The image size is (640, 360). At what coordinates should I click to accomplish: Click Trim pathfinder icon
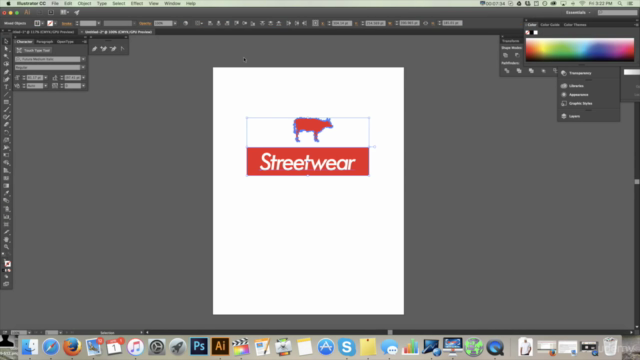pyautogui.click(x=519, y=71)
